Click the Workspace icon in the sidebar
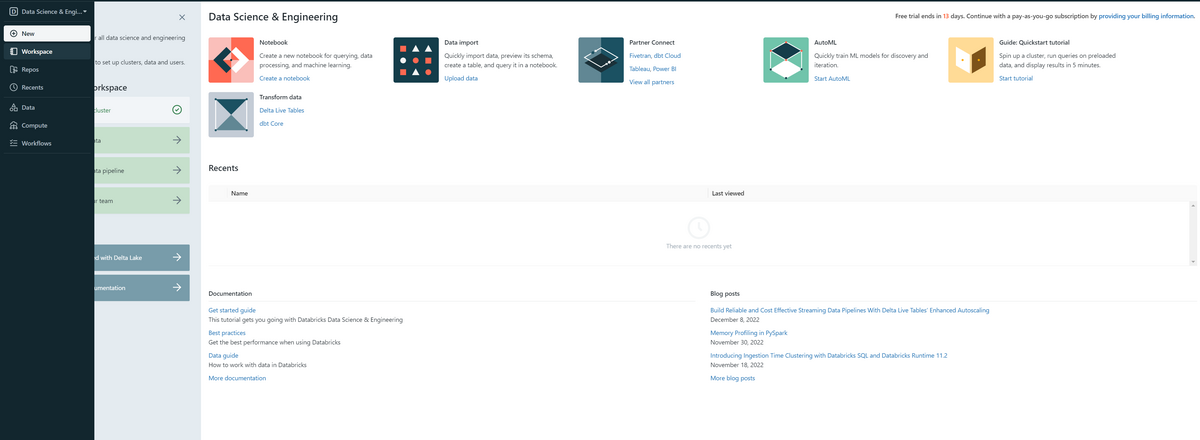The image size is (1200, 440). [x=13, y=51]
